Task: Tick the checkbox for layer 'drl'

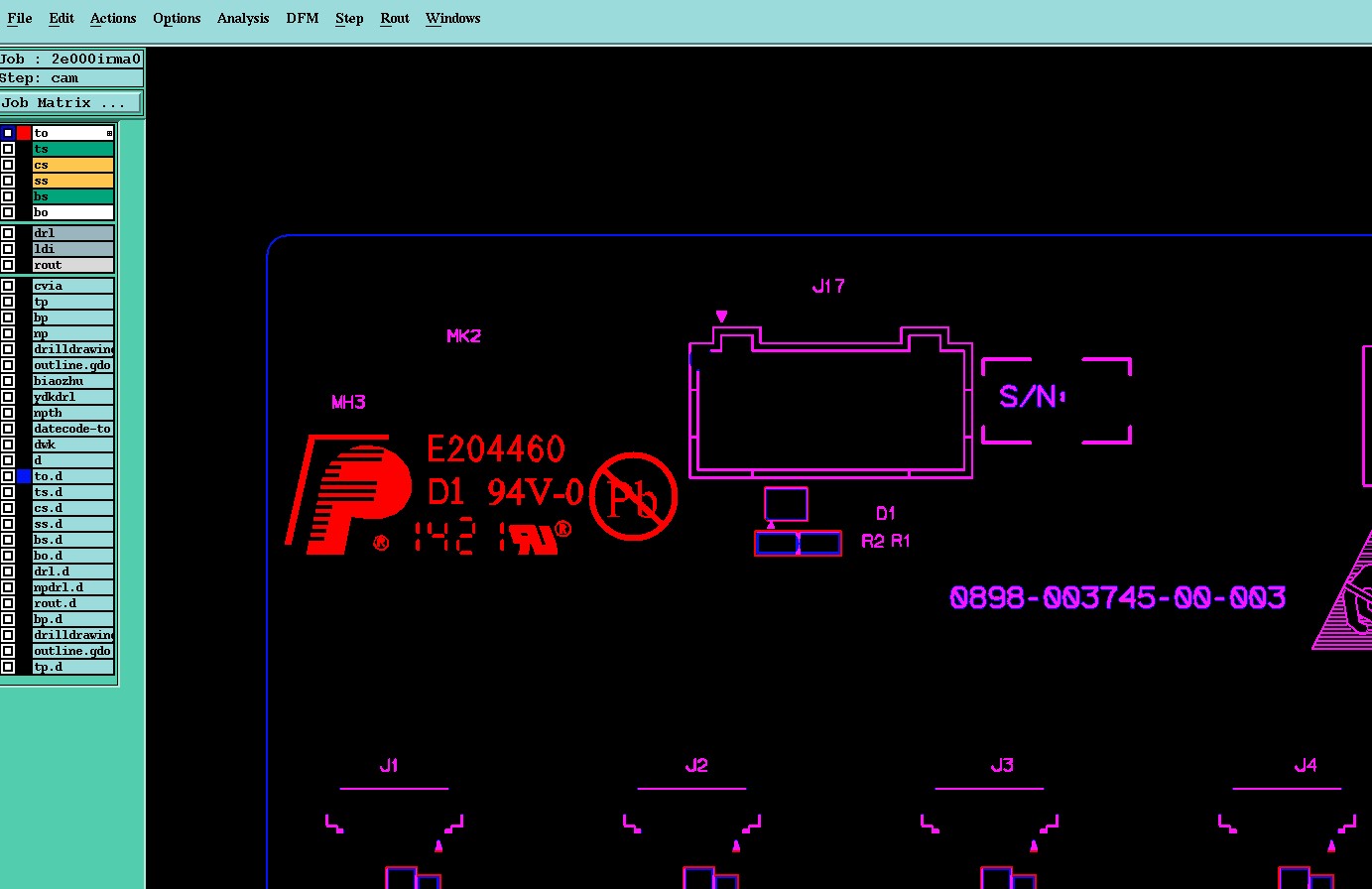Action: pyautogui.click(x=8, y=233)
